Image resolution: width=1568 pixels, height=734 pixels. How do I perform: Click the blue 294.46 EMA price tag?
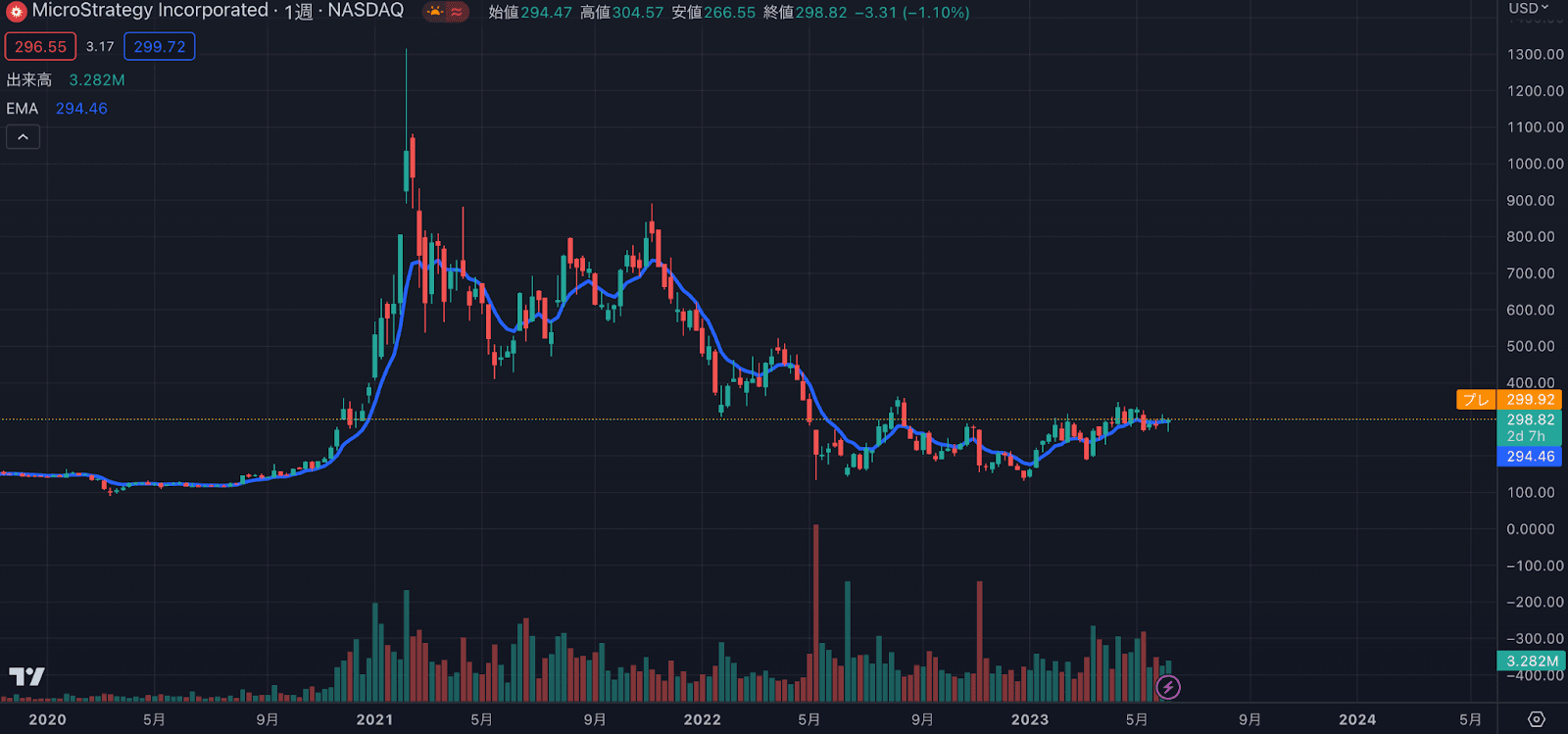tap(1530, 457)
